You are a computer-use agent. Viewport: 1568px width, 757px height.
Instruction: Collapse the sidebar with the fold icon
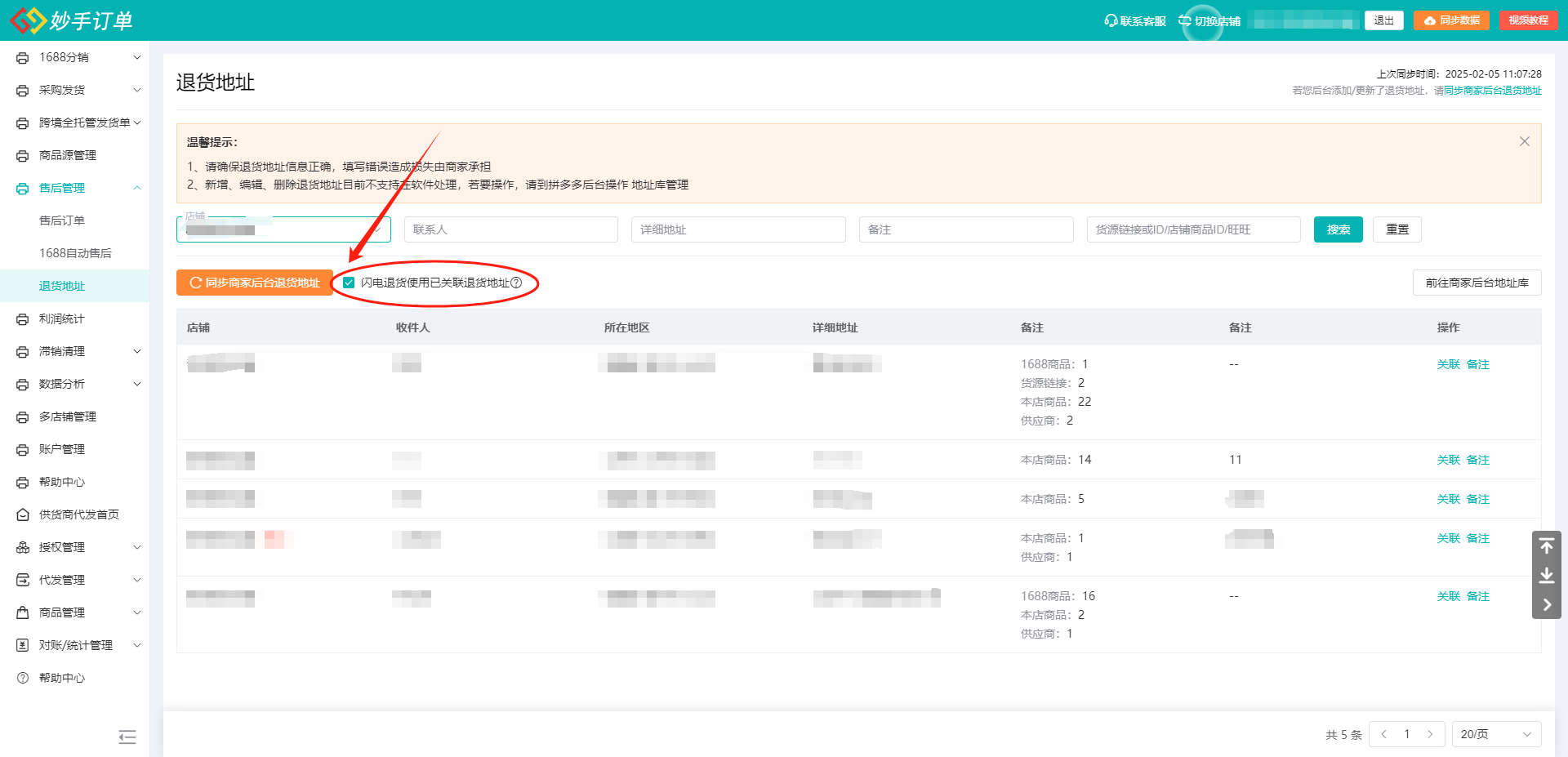[x=127, y=737]
